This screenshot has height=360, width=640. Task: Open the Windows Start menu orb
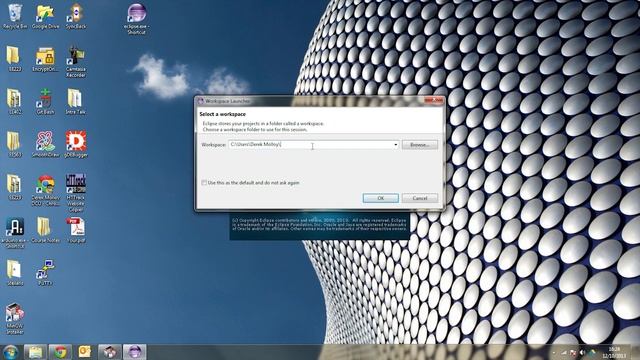(10, 352)
